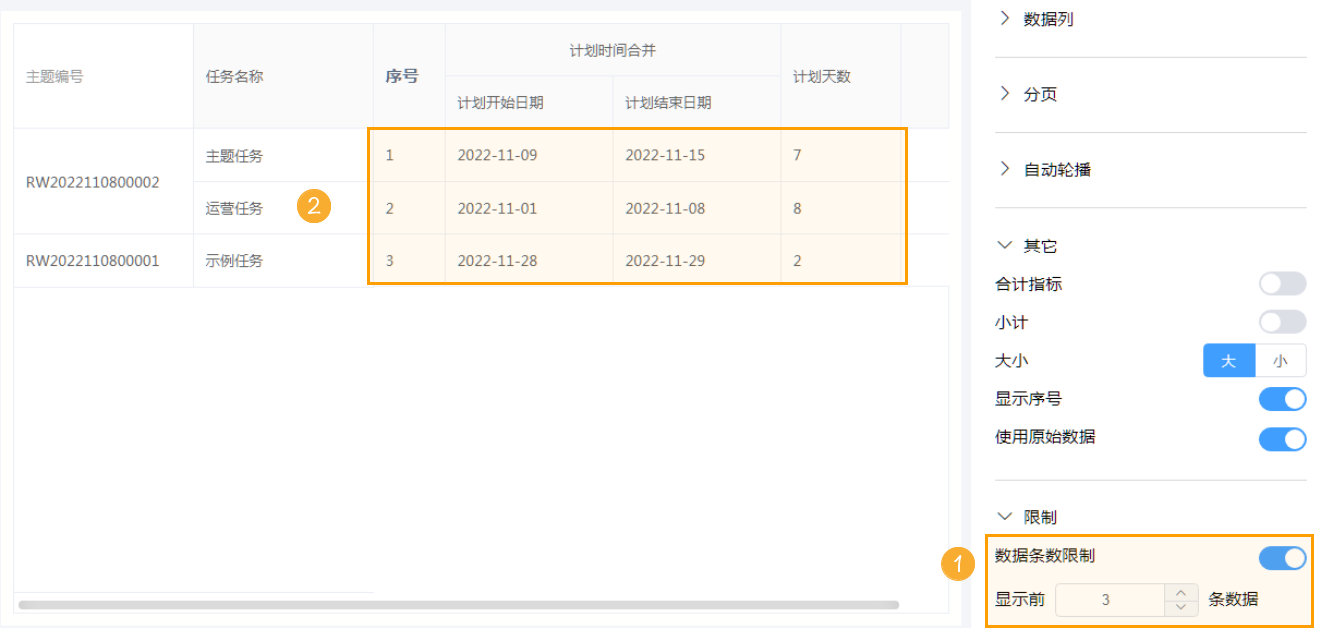Click the stepper down arrow beside 条数据
Image resolution: width=1321 pixels, height=628 pixels.
coord(1180,606)
